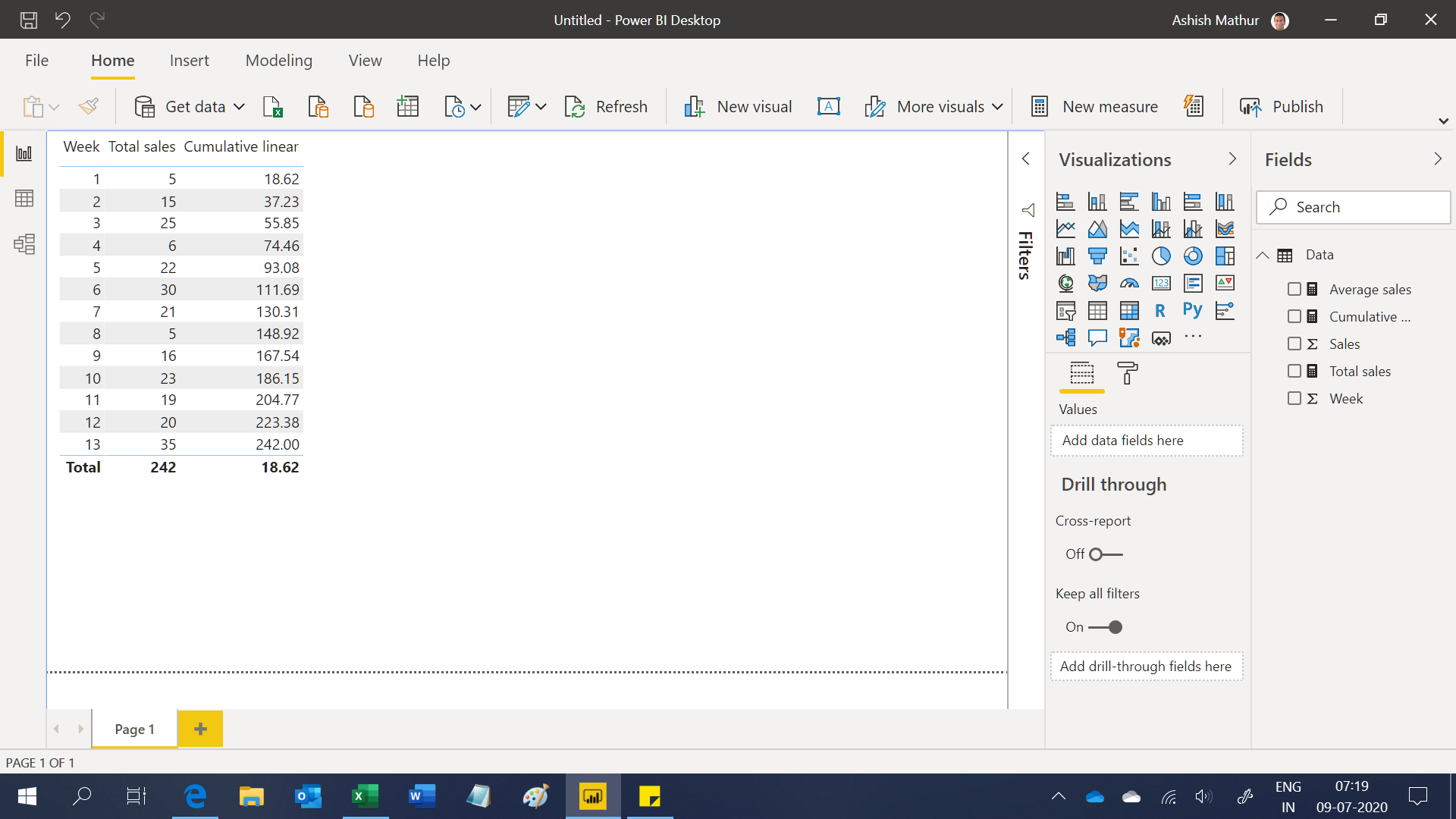This screenshot has width=1456, height=819.
Task: Check the Total sales field
Action: click(x=1294, y=371)
